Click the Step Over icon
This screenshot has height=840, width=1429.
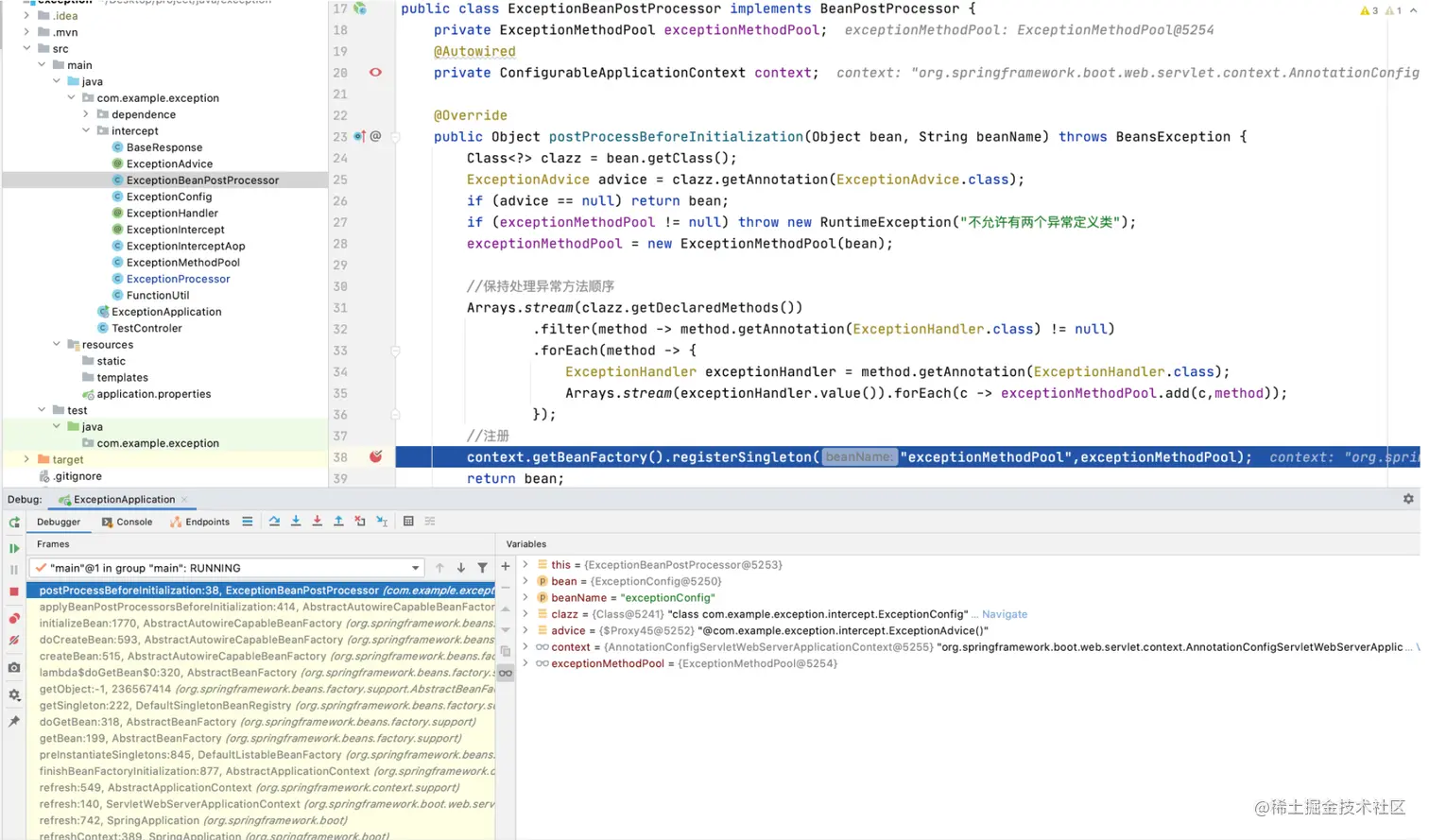point(274,522)
